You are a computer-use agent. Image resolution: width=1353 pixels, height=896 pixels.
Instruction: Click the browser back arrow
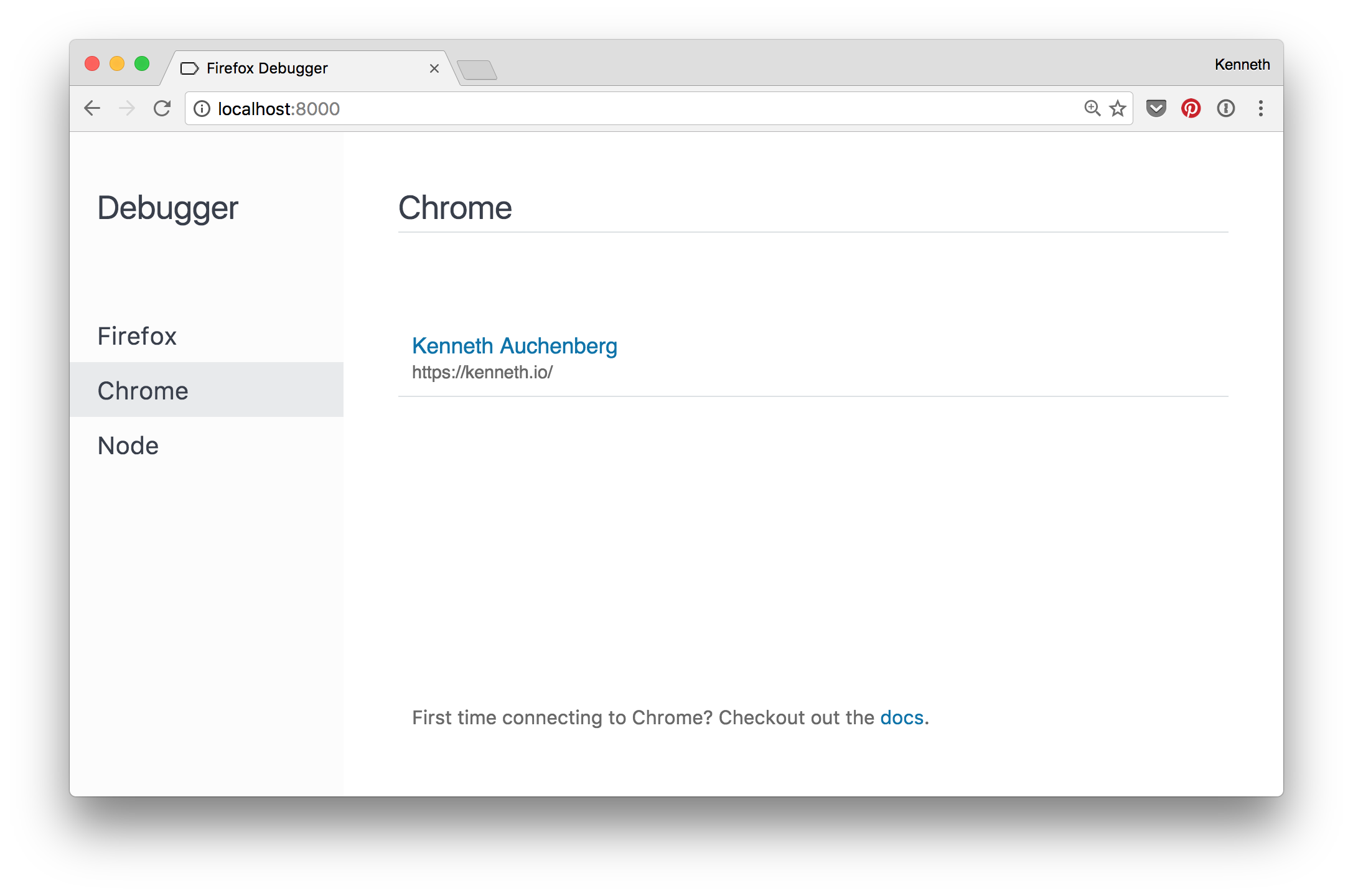[x=92, y=108]
